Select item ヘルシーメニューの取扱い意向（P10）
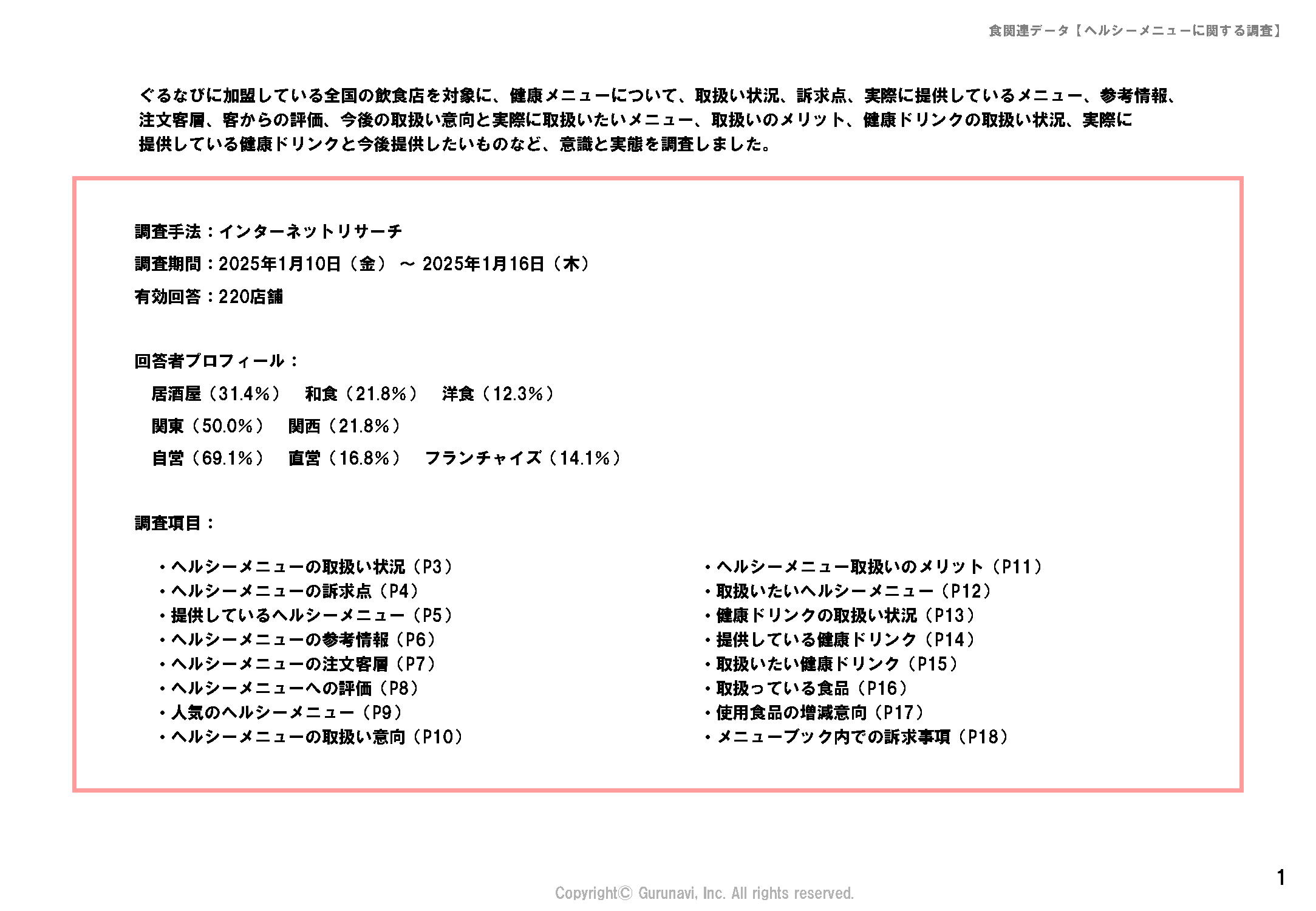The width and height of the screenshot is (1316, 911). tap(312, 737)
